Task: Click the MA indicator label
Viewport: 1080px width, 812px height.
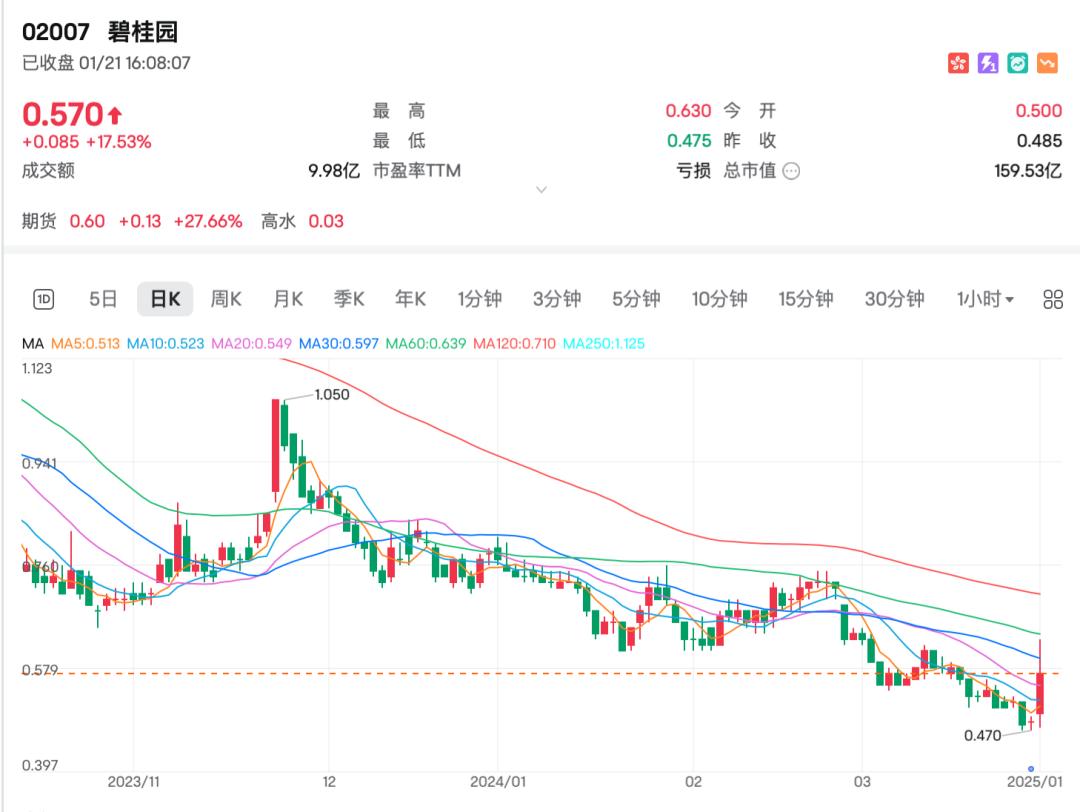Action: click(32, 344)
